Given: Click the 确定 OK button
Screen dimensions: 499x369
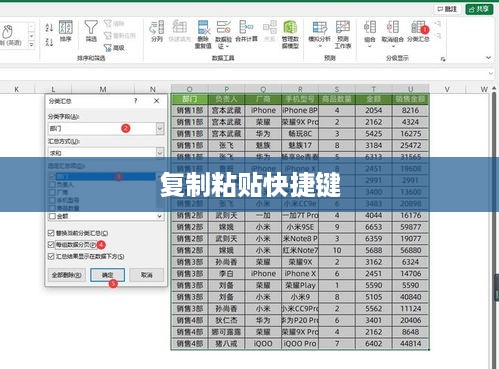Looking at the screenshot, I should click(107, 275).
